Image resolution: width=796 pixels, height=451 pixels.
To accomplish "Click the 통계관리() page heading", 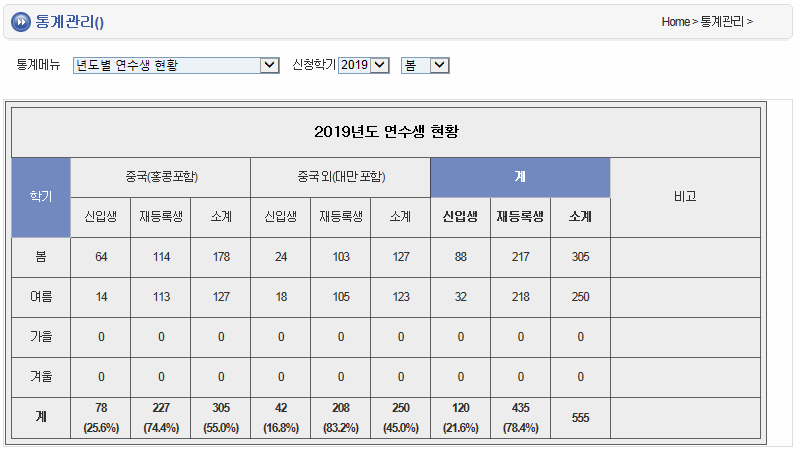I will (x=69, y=21).
